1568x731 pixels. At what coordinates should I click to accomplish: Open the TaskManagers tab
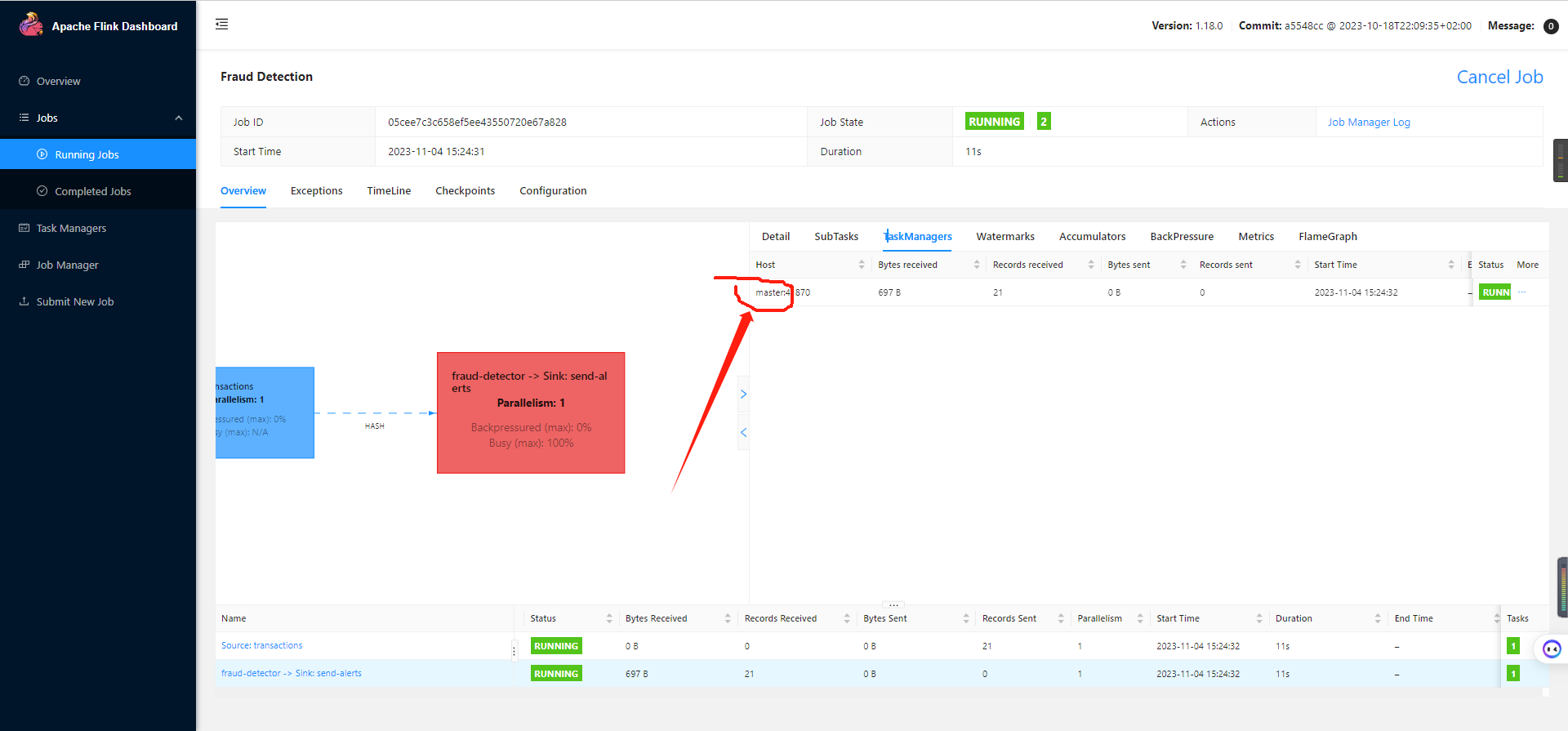point(918,237)
